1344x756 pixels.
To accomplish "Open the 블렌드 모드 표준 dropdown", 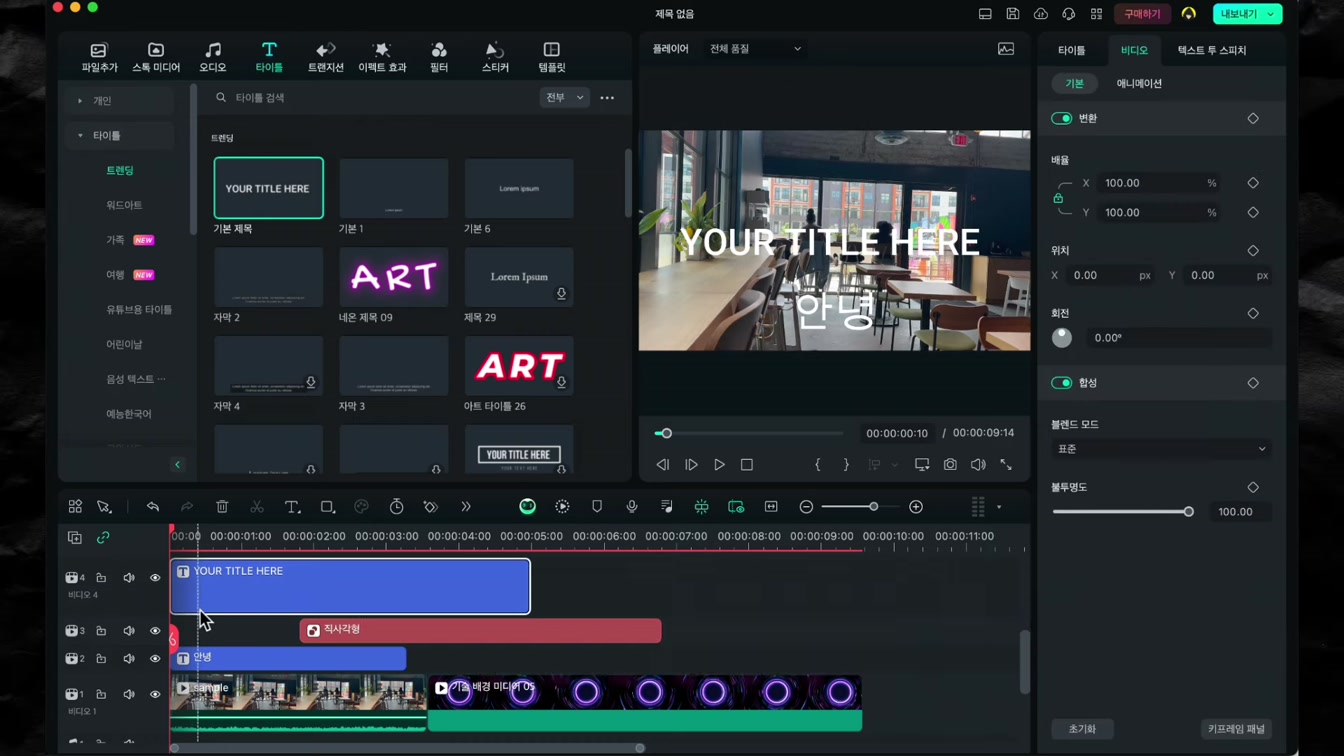I will point(1161,449).
